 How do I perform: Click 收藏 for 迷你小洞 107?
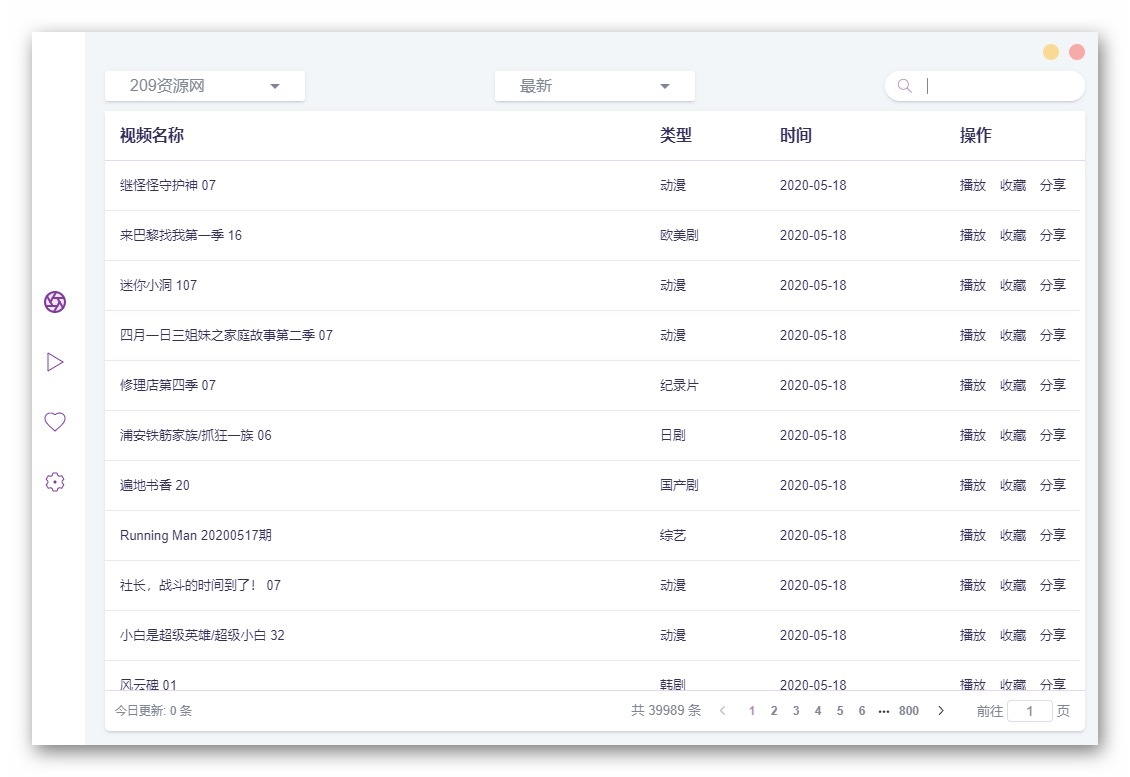[x=1013, y=285]
